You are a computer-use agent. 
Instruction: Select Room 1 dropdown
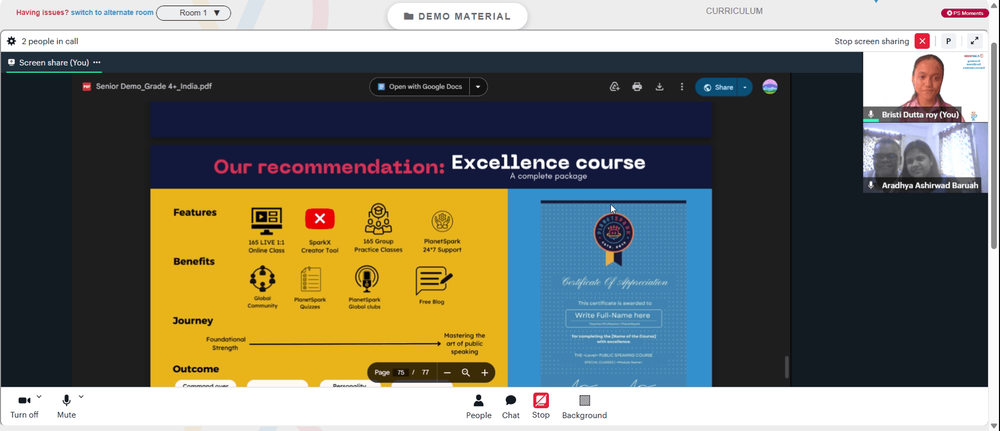coord(193,13)
